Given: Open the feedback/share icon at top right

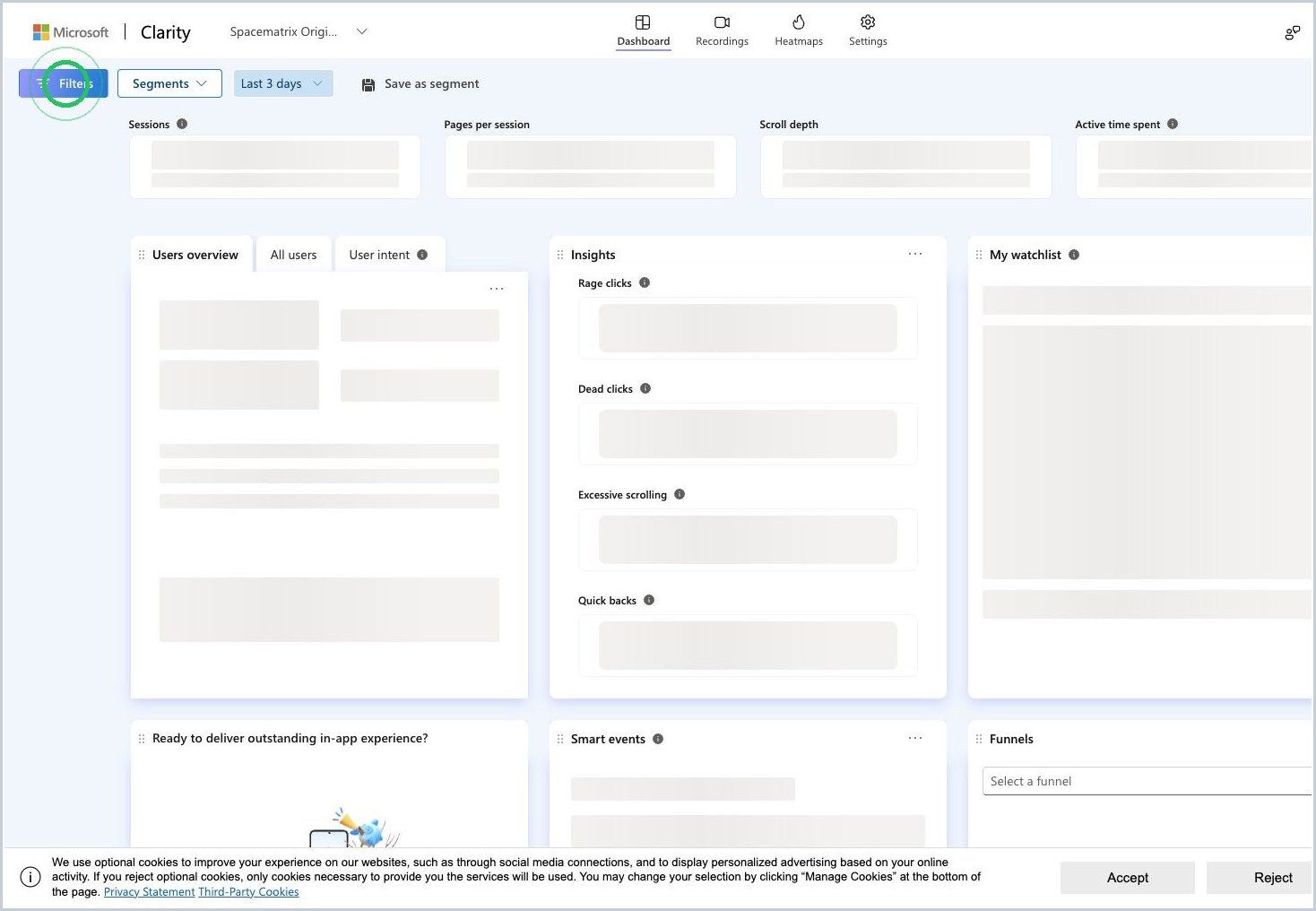Looking at the screenshot, I should [1292, 33].
